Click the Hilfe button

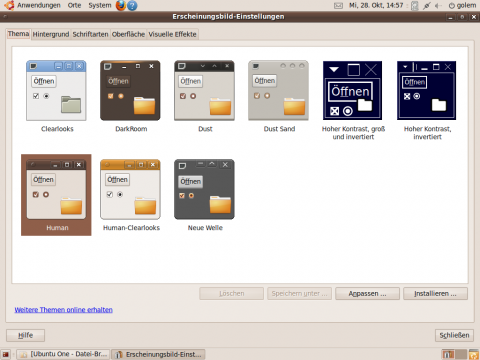click(x=25, y=335)
